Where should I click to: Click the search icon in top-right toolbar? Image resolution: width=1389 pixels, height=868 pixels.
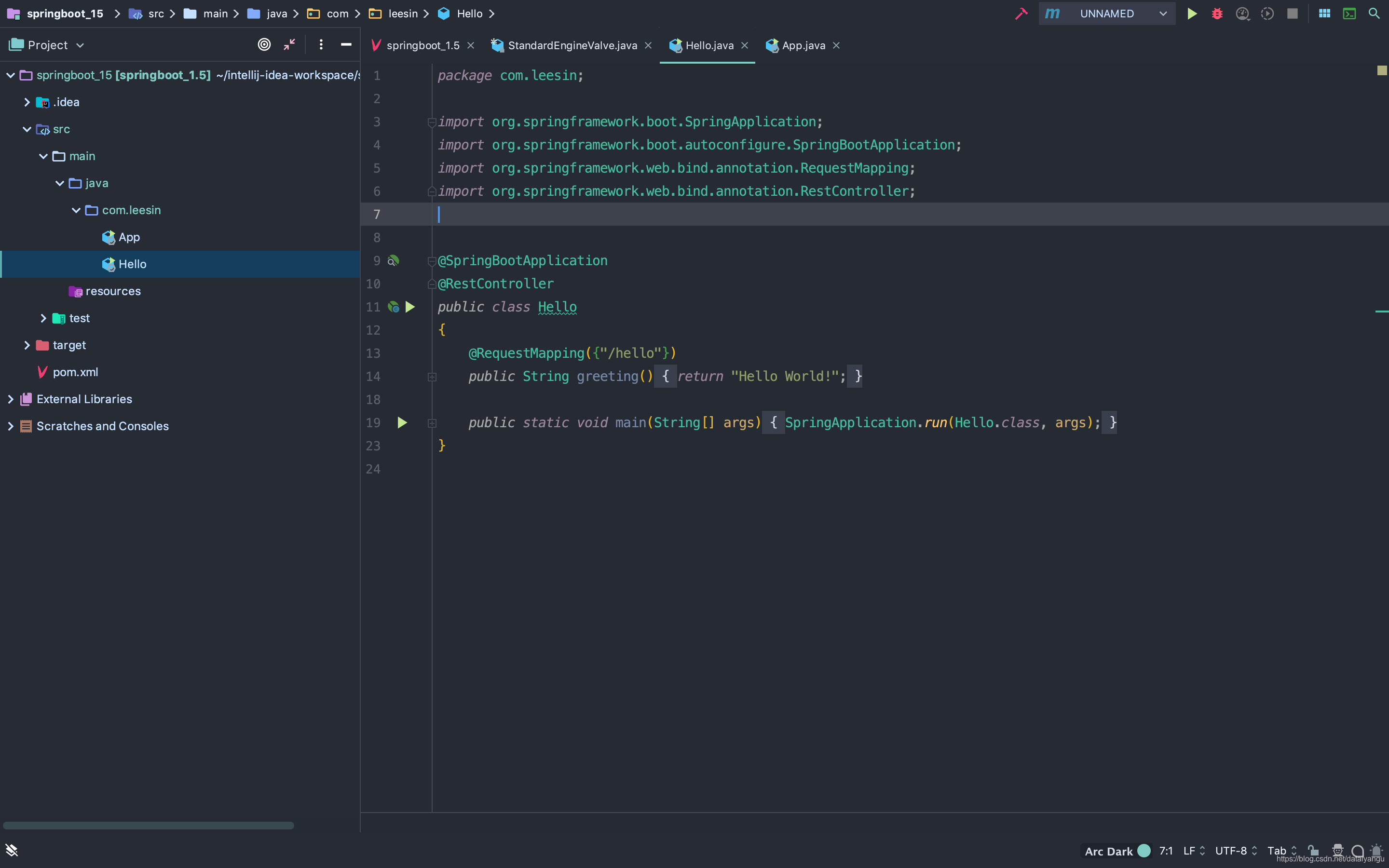click(x=1374, y=13)
